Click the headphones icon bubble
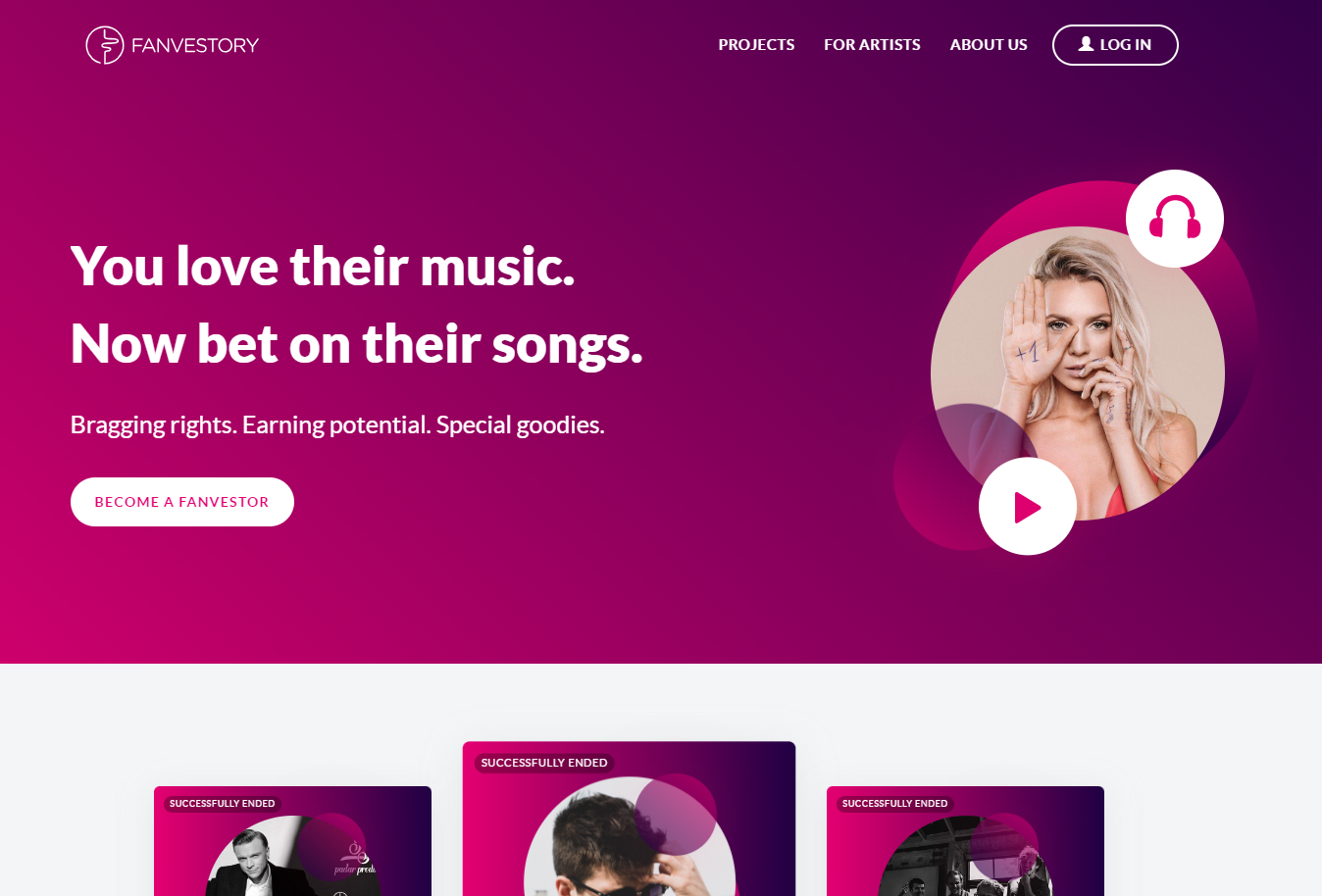This screenshot has width=1322, height=896. (1175, 219)
